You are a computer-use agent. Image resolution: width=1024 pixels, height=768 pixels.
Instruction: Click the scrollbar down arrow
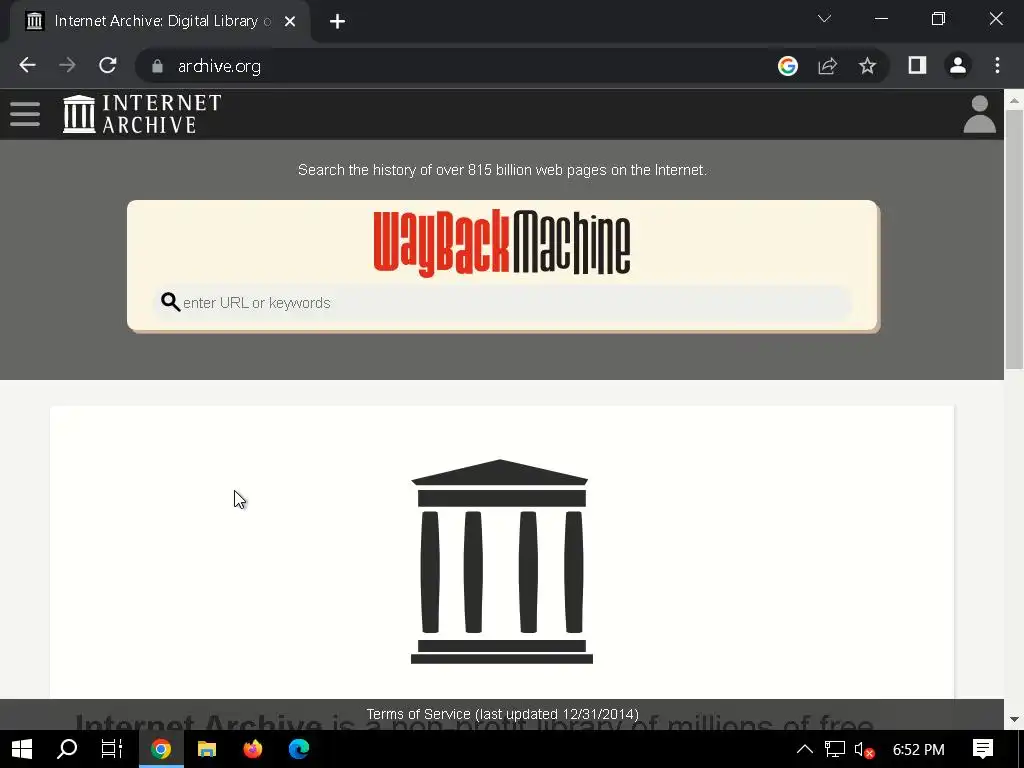(x=1014, y=719)
